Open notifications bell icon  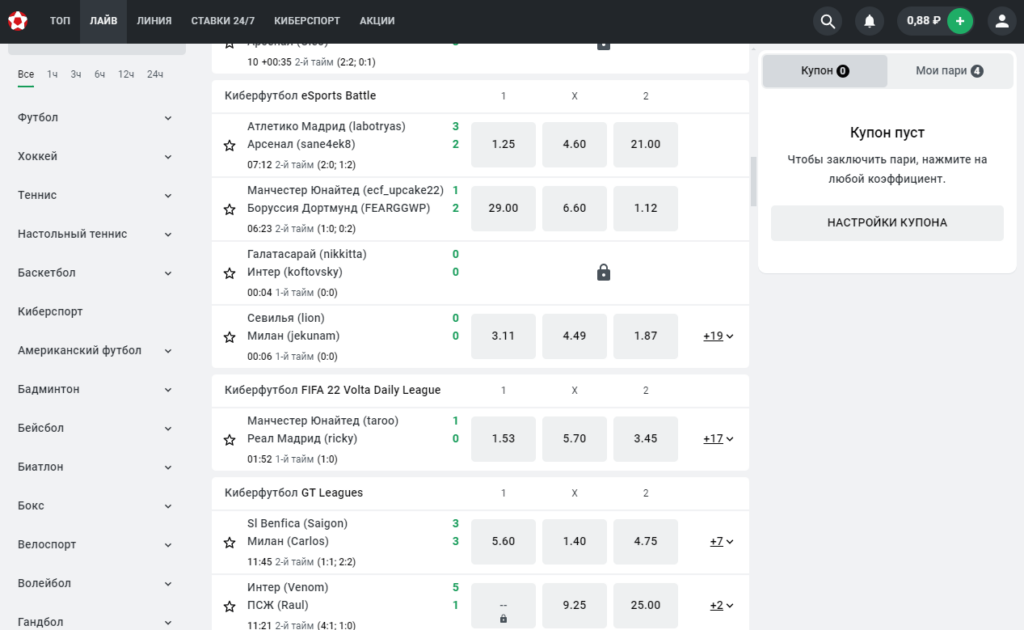pos(869,21)
